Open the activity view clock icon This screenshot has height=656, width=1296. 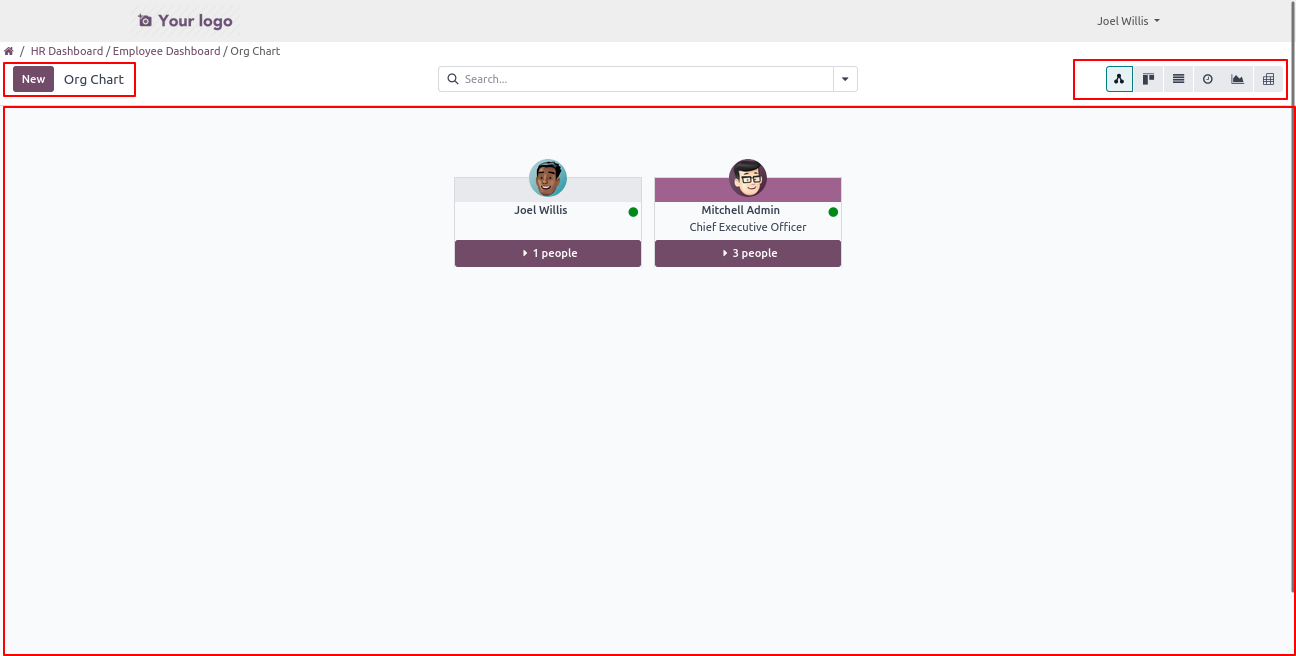(x=1208, y=79)
